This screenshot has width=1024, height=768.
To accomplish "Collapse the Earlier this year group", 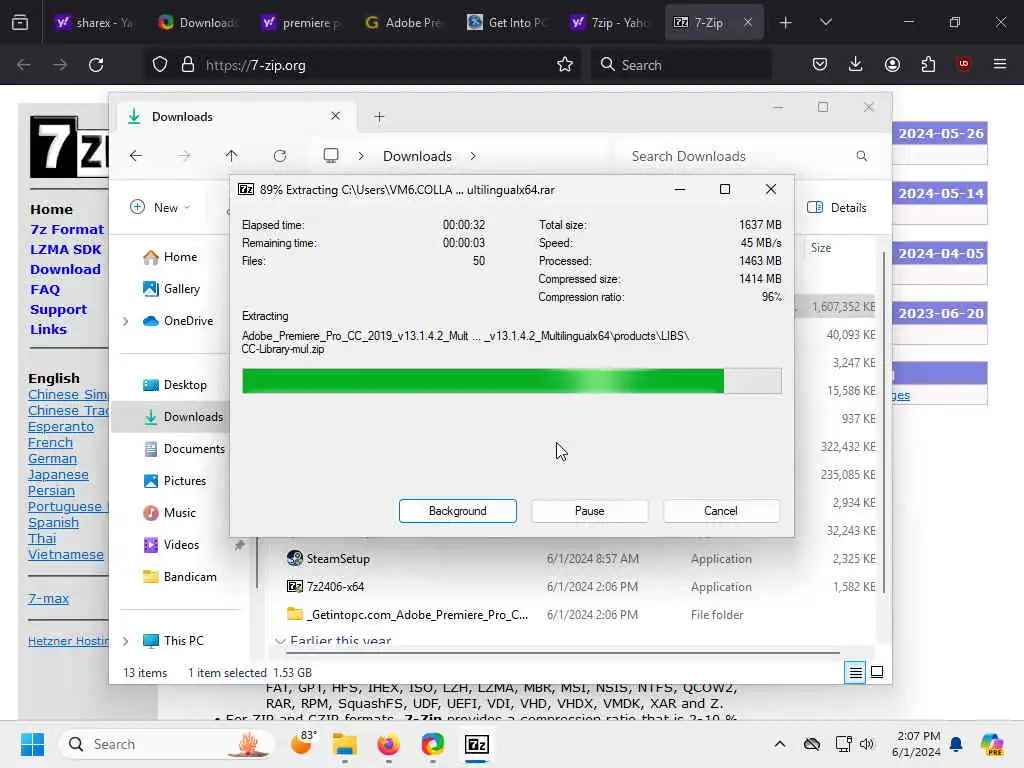I will click(x=280, y=641).
